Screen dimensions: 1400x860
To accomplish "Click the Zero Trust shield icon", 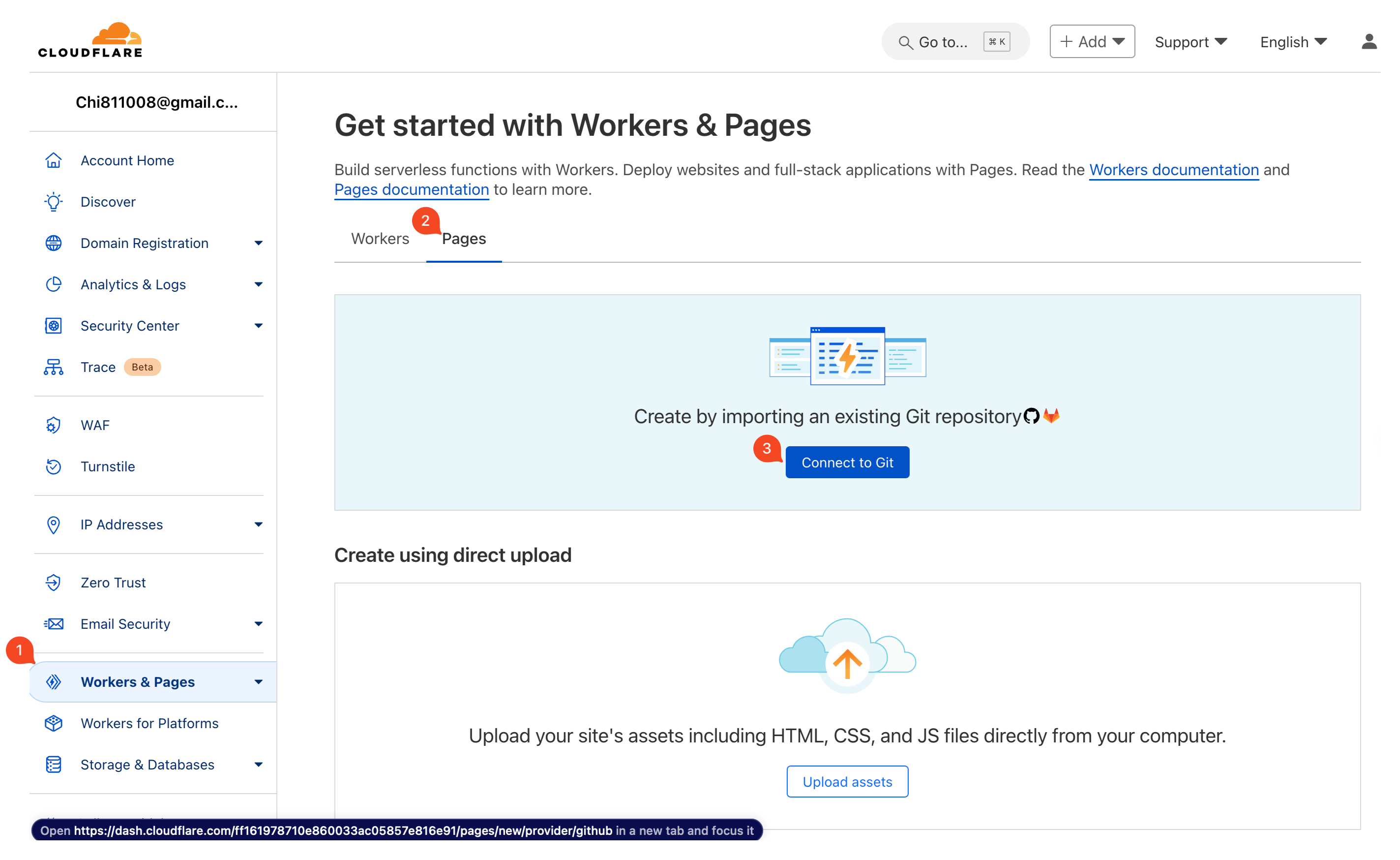I will click(x=54, y=583).
